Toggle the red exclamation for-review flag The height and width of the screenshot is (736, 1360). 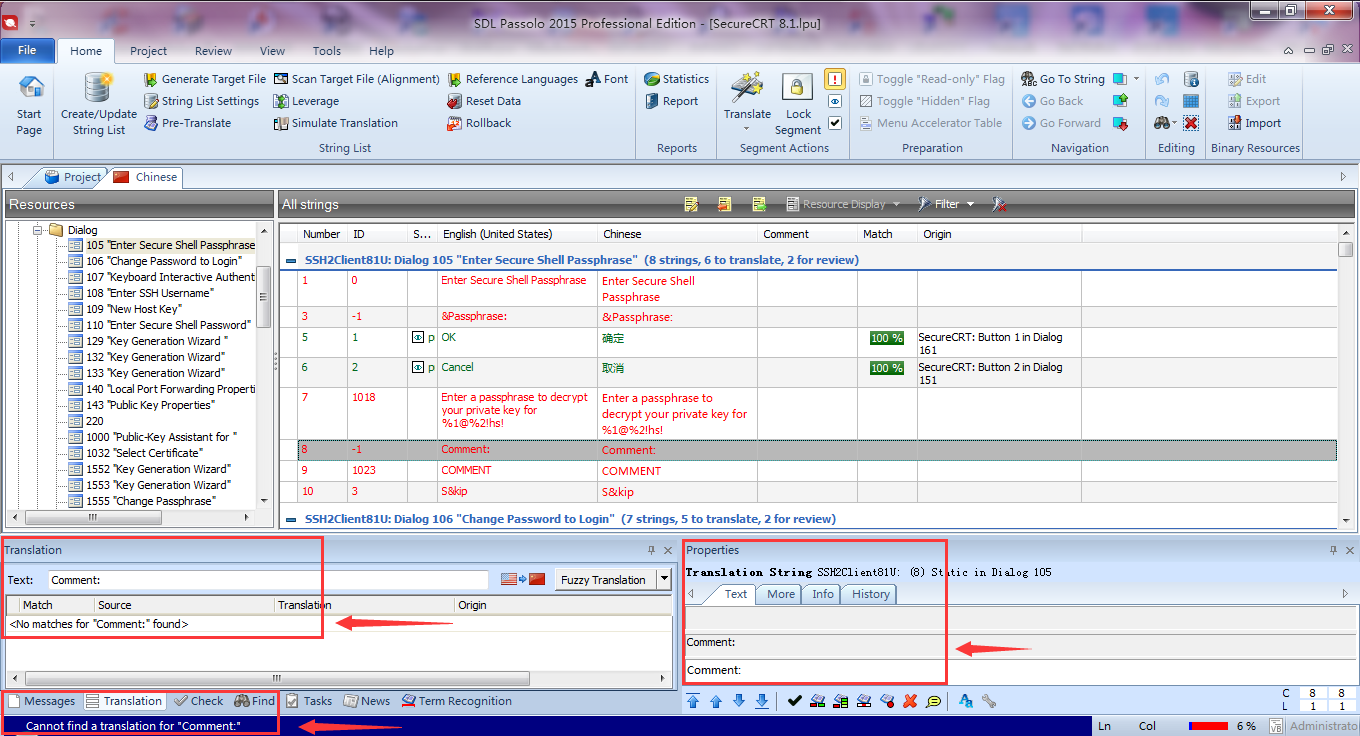click(x=835, y=79)
